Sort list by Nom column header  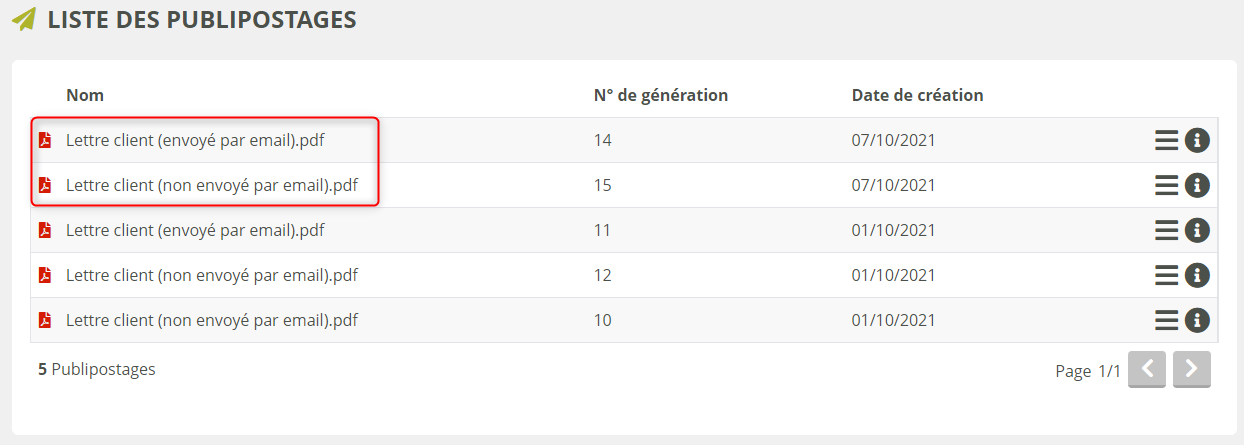85,95
